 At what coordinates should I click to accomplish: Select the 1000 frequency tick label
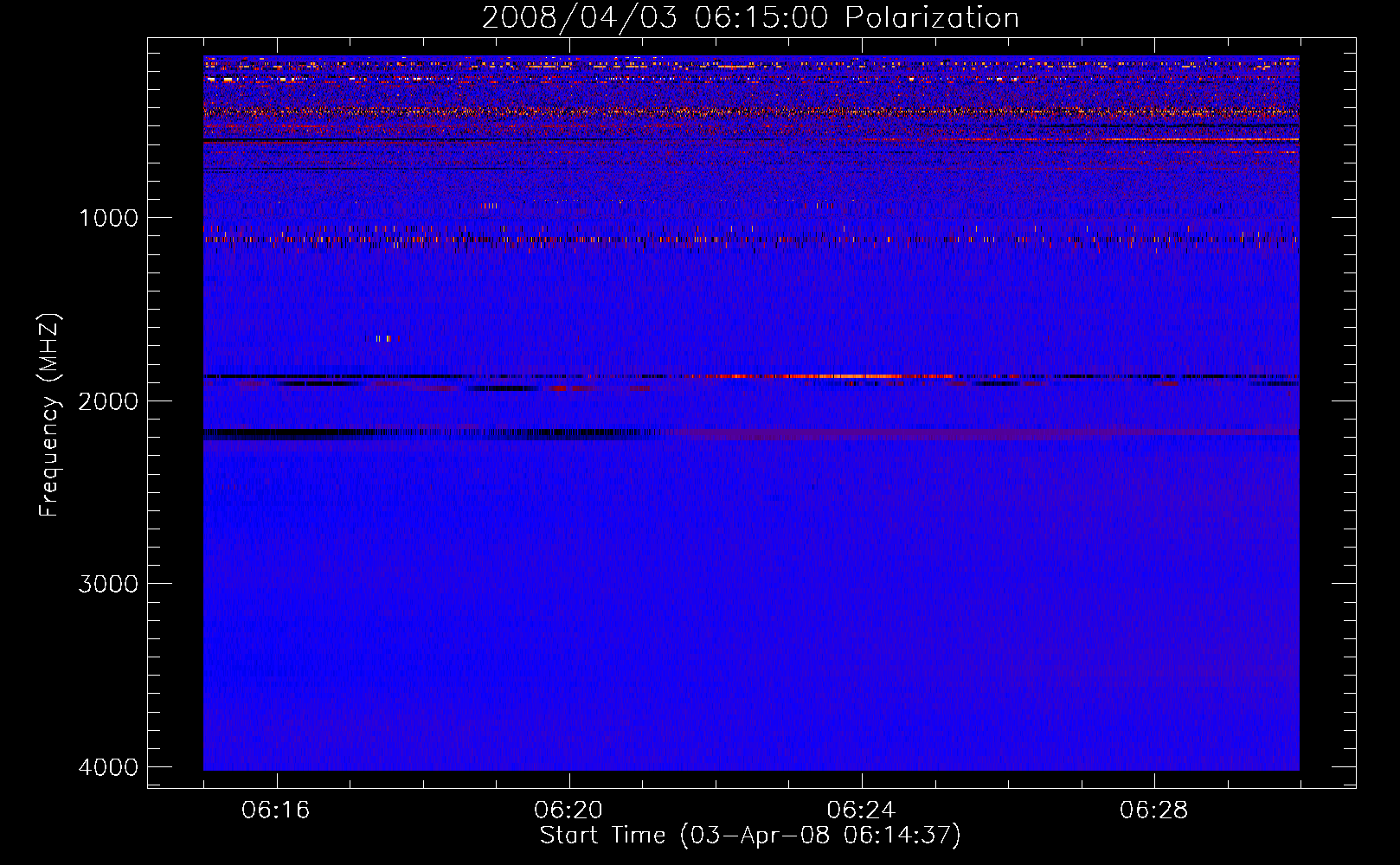(108, 218)
